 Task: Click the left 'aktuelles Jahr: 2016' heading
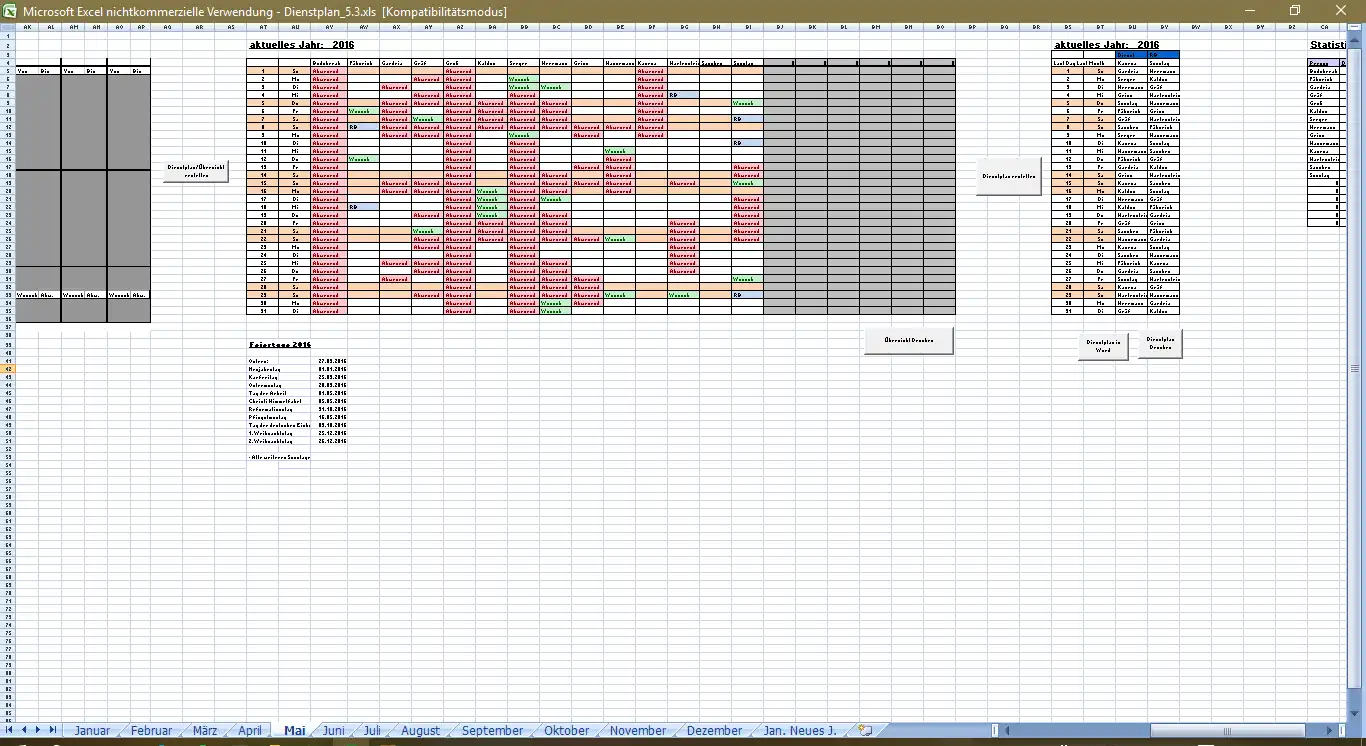pyautogui.click(x=301, y=45)
